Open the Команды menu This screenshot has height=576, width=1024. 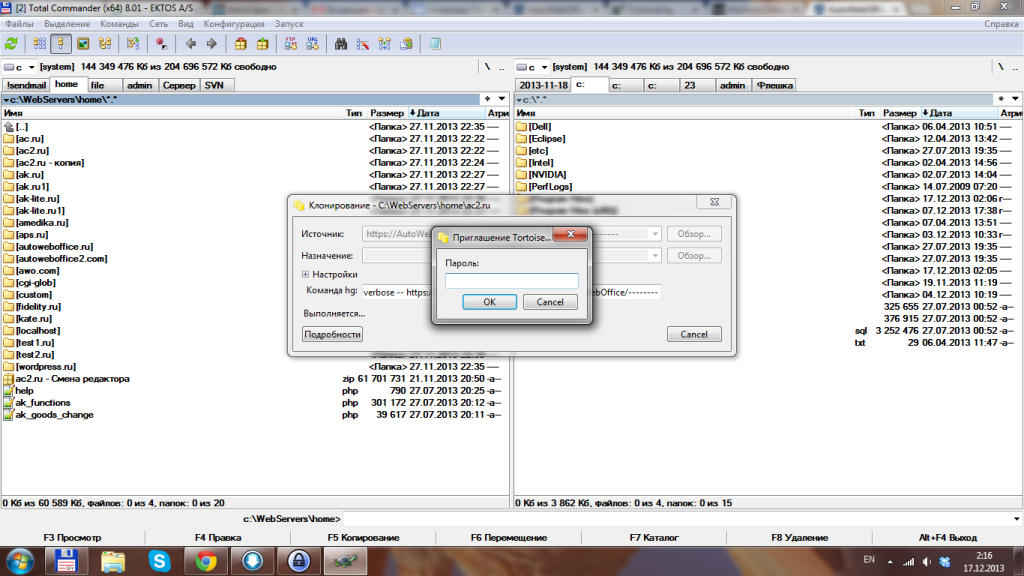tap(119, 24)
